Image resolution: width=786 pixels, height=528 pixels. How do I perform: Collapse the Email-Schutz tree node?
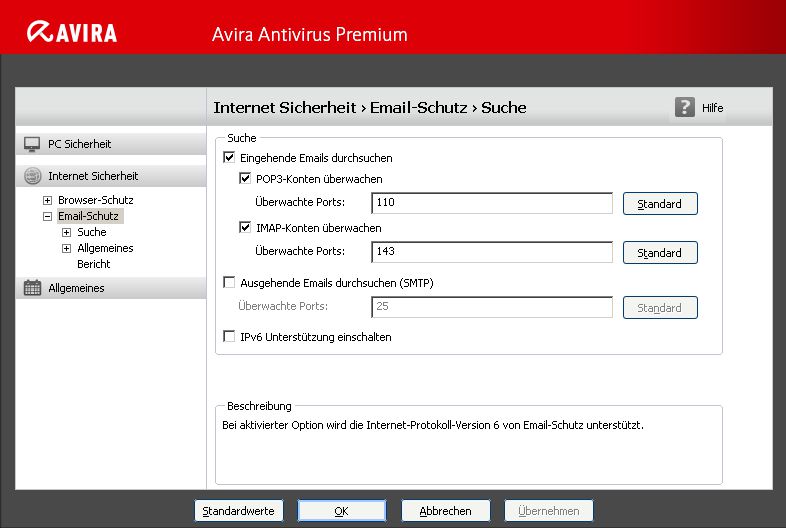click(x=47, y=216)
